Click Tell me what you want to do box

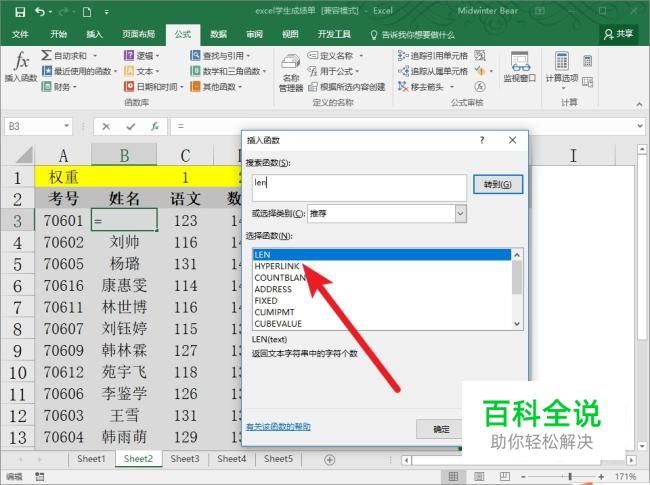pos(414,35)
